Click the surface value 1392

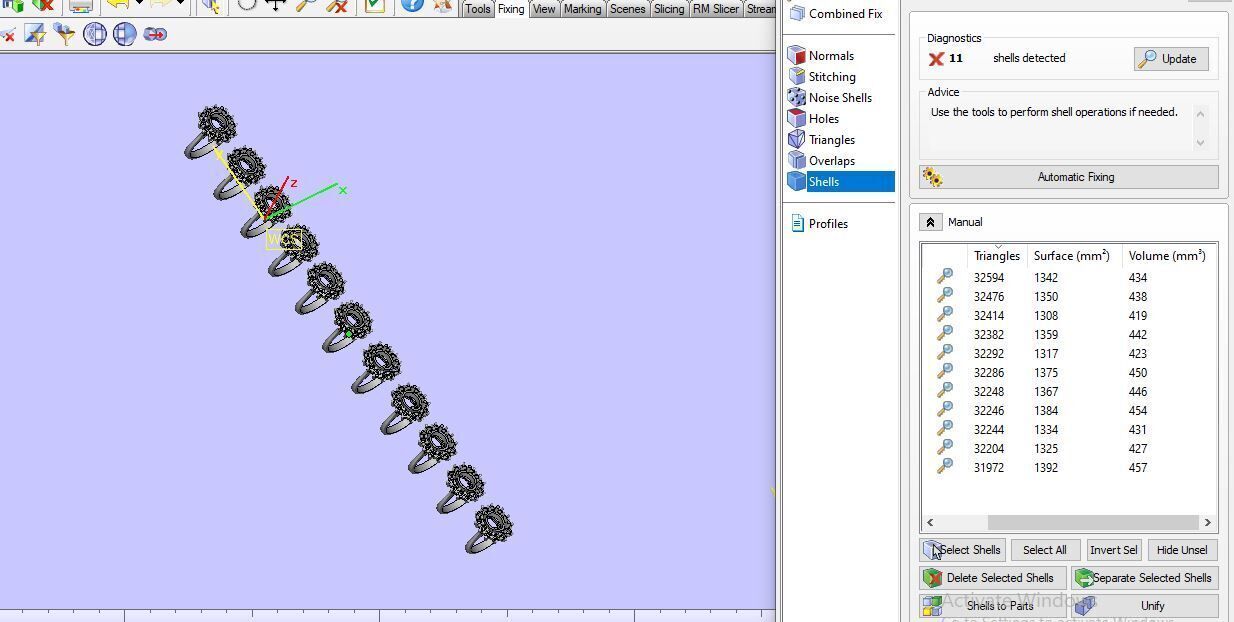click(1046, 468)
